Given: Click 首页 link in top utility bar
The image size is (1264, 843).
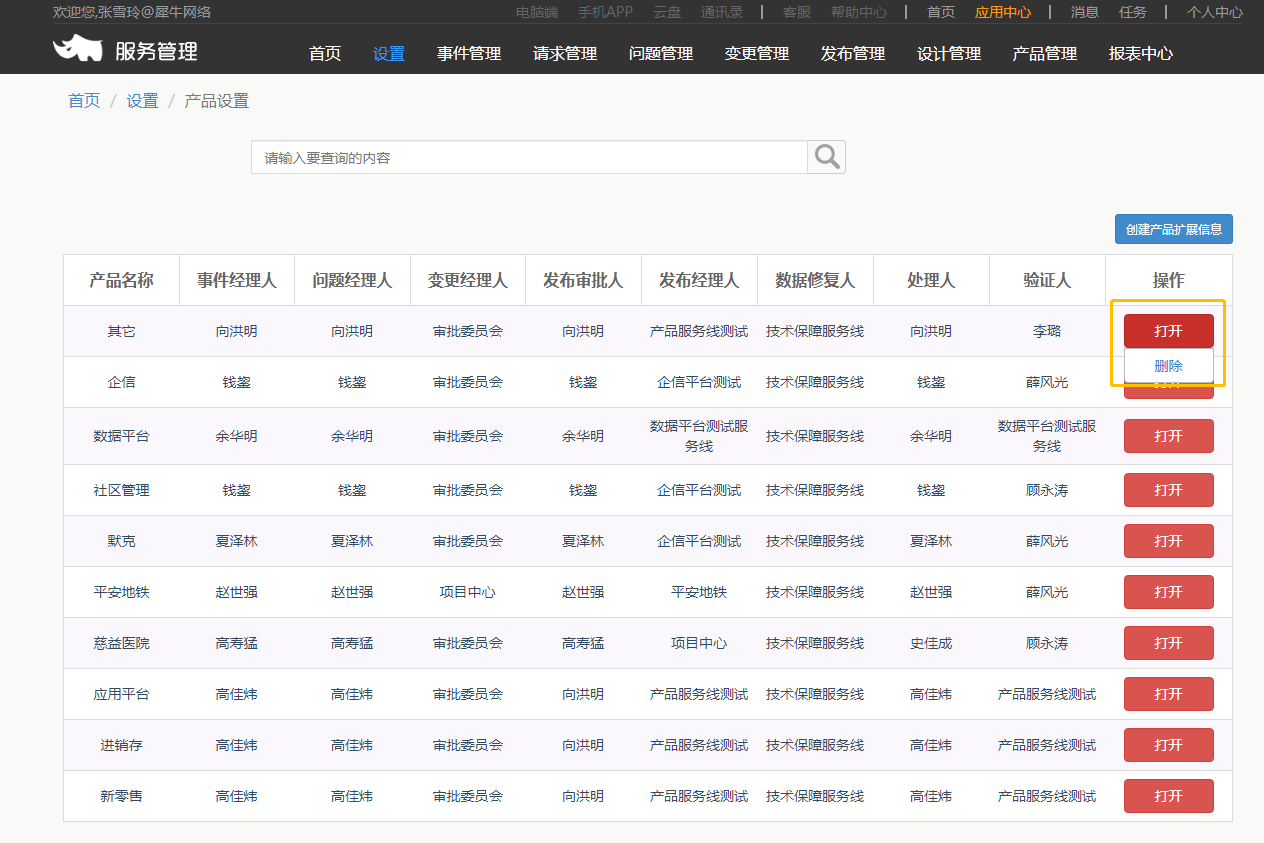Looking at the screenshot, I should pos(941,12).
